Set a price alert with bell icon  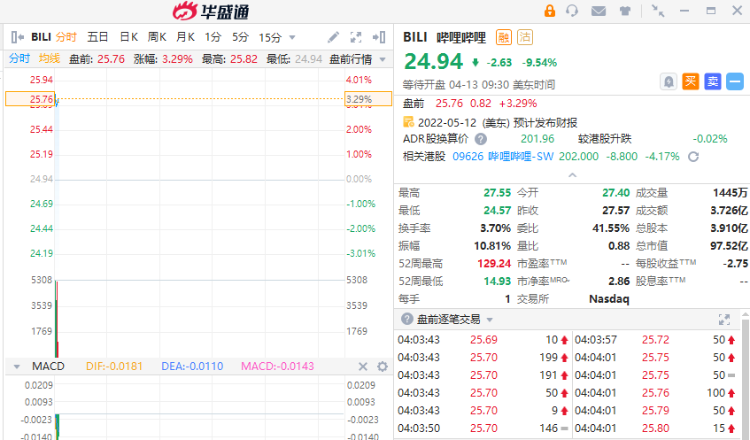click(668, 81)
